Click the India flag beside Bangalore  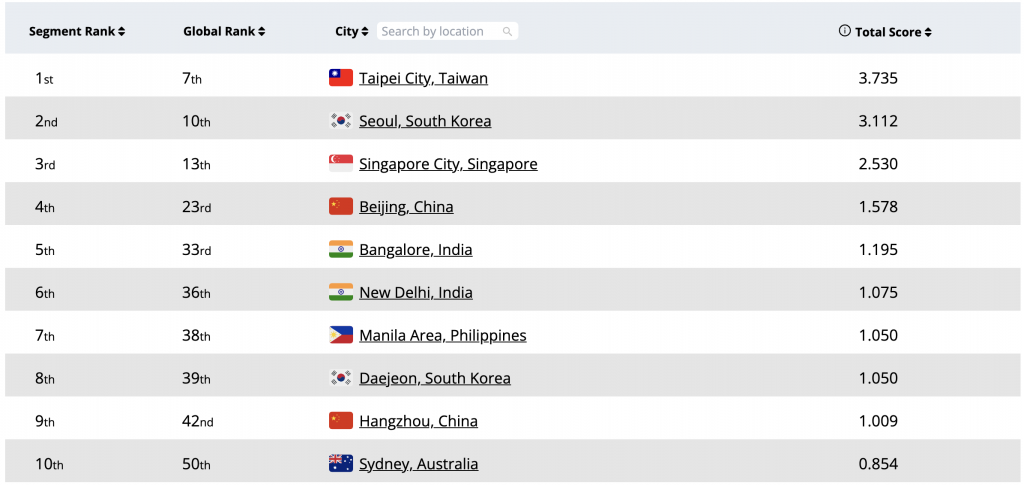point(341,249)
